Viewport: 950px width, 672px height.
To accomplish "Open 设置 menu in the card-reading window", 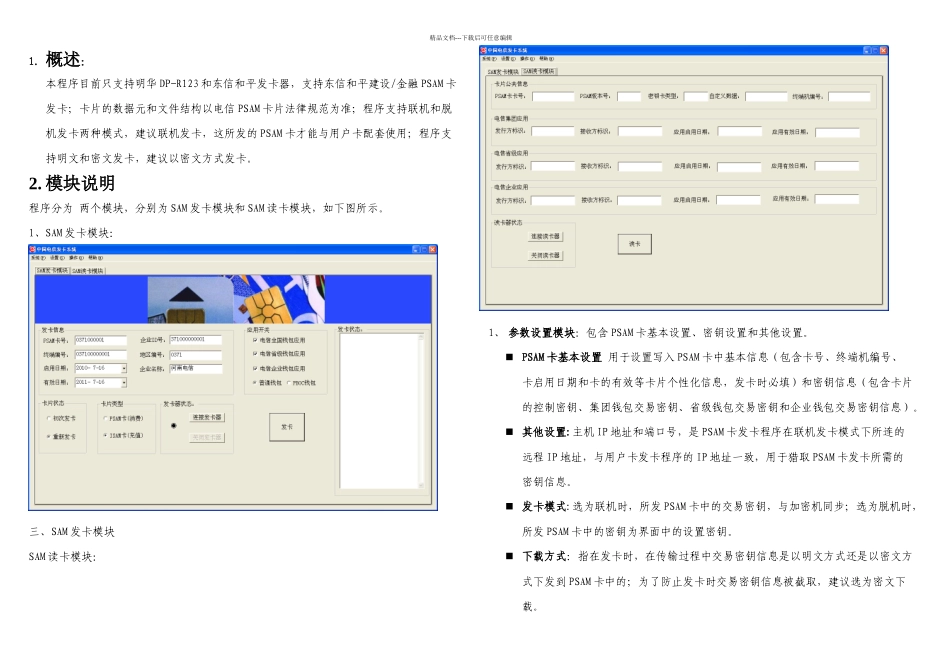I will (508, 59).
